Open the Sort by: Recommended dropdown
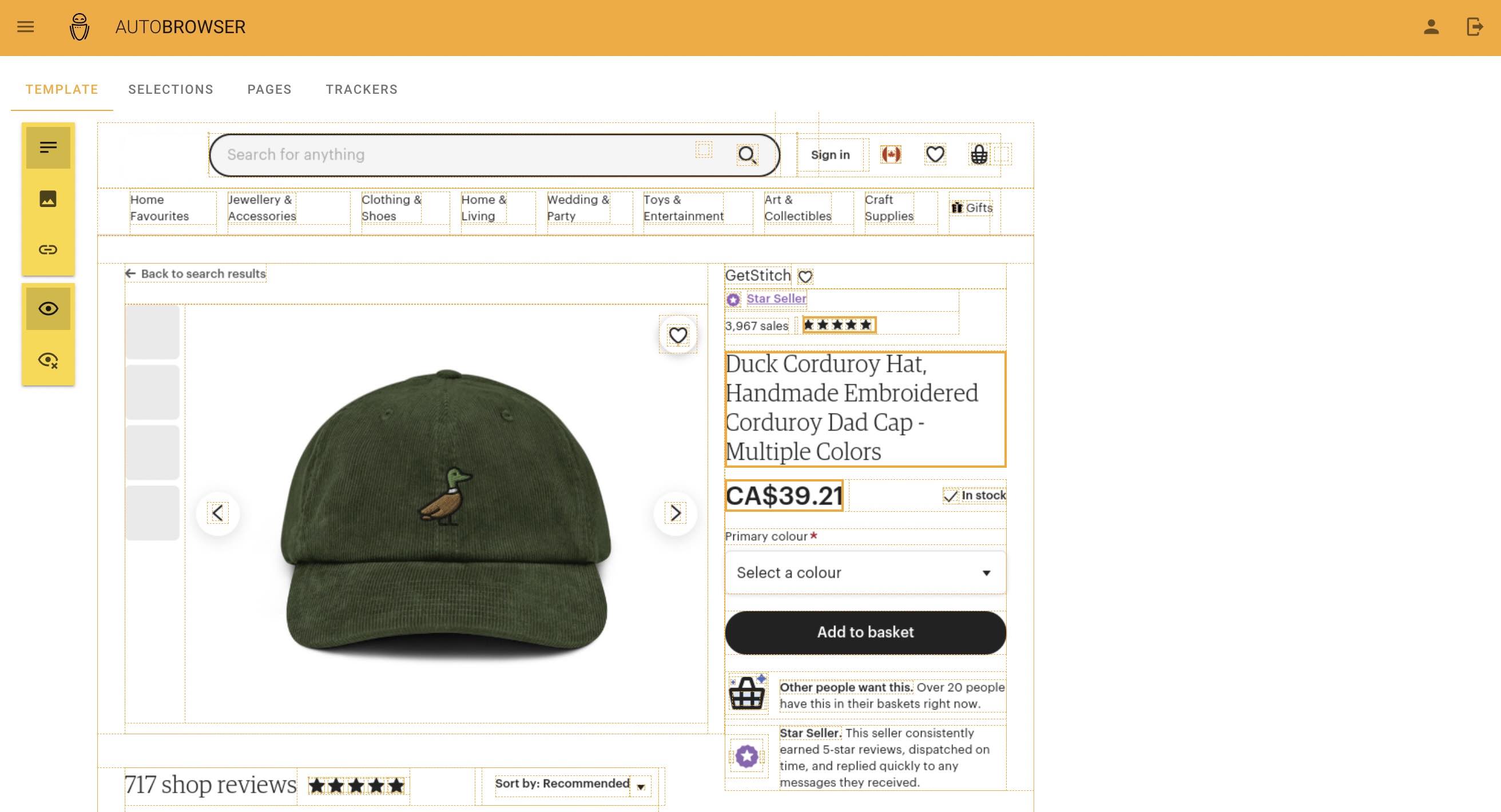 pos(571,784)
